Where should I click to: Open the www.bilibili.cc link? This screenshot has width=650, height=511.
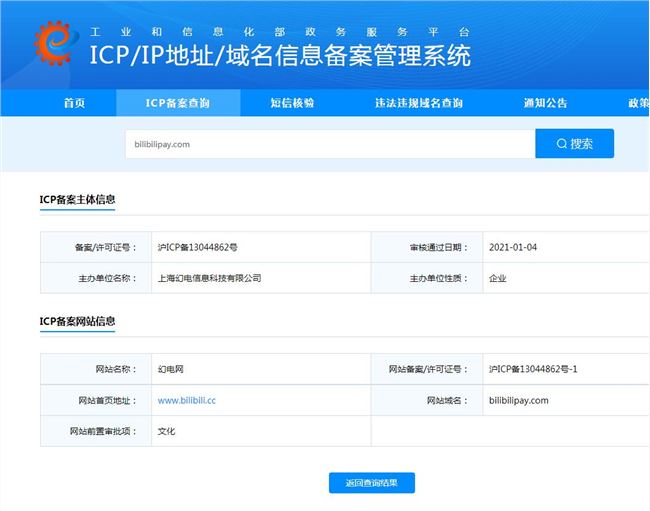tap(187, 400)
